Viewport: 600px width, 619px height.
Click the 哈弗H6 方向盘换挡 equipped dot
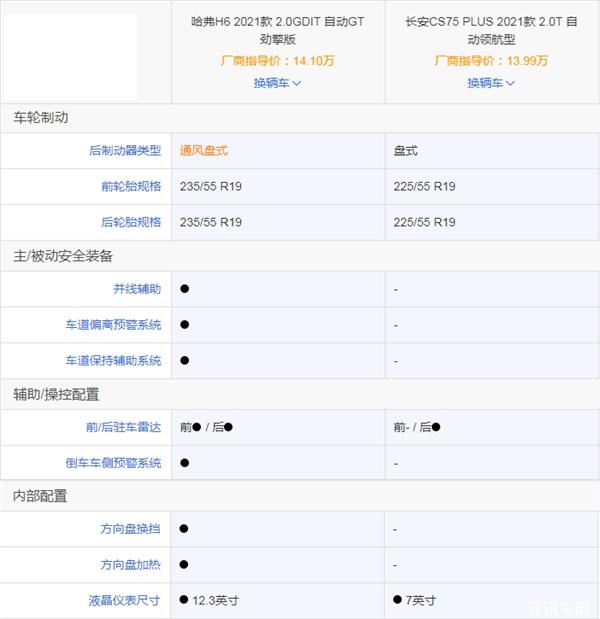tap(185, 529)
